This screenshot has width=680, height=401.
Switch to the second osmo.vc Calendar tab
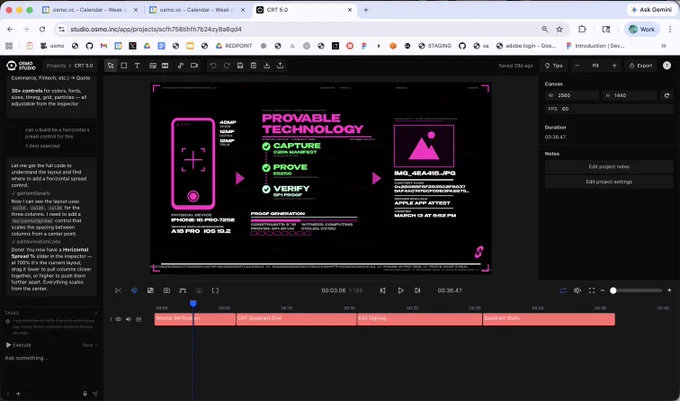tap(197, 10)
